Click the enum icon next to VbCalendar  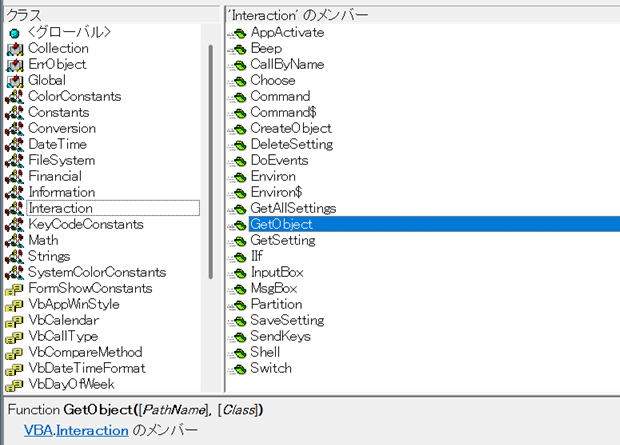point(14,322)
